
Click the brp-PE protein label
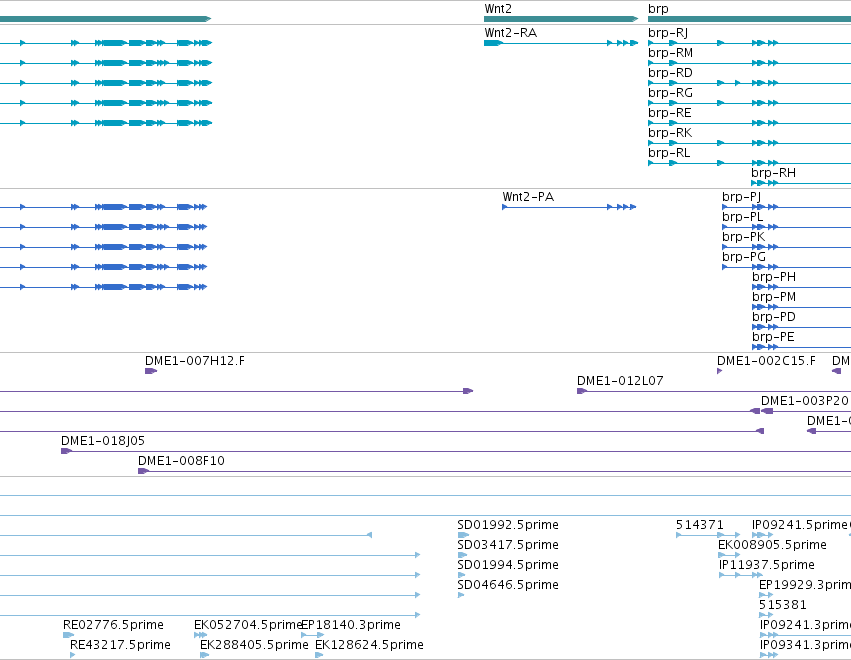click(x=773, y=337)
